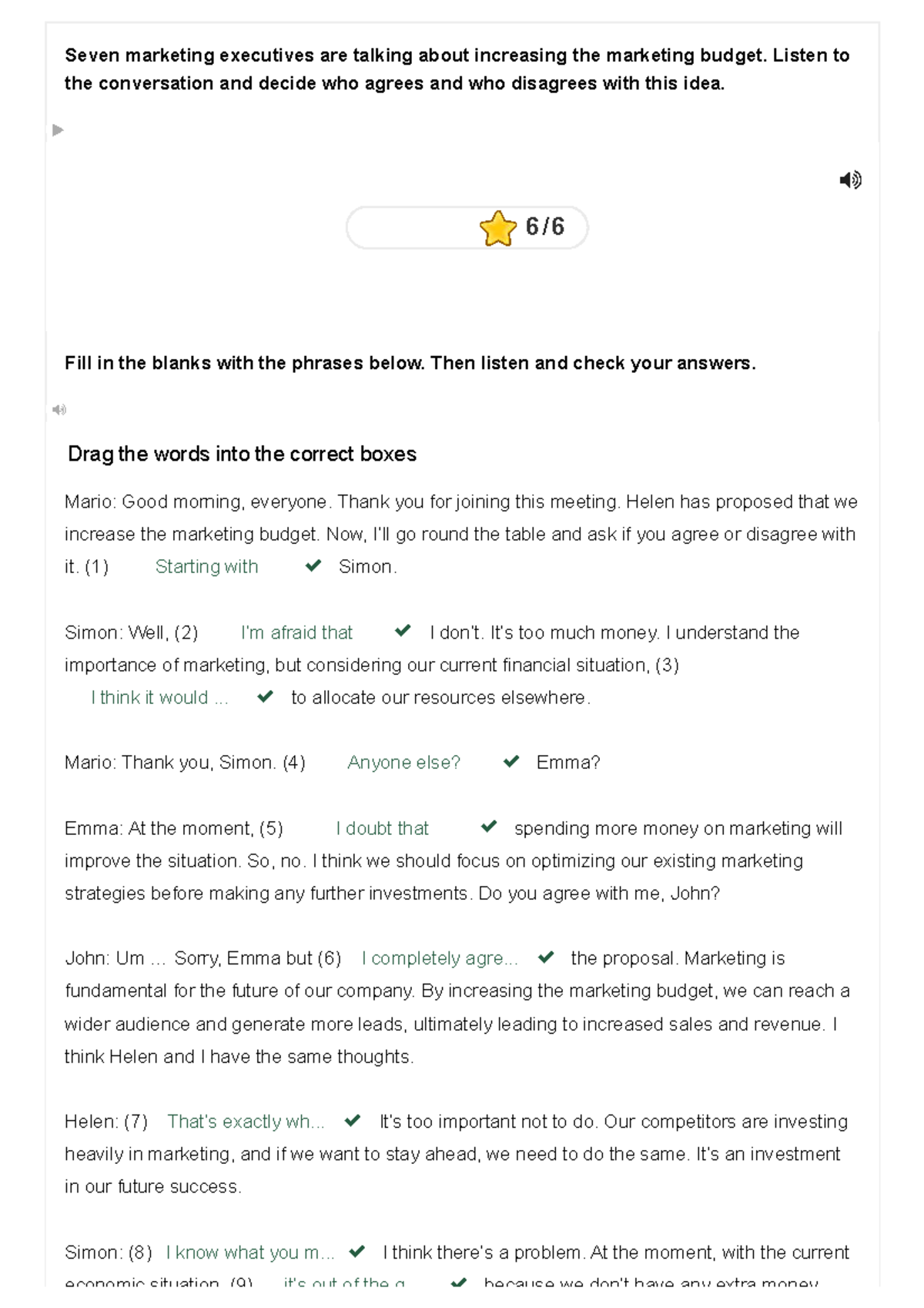Click the 6/6 score progress bar
Viewport: 924px width, 1308px height.
(467, 228)
